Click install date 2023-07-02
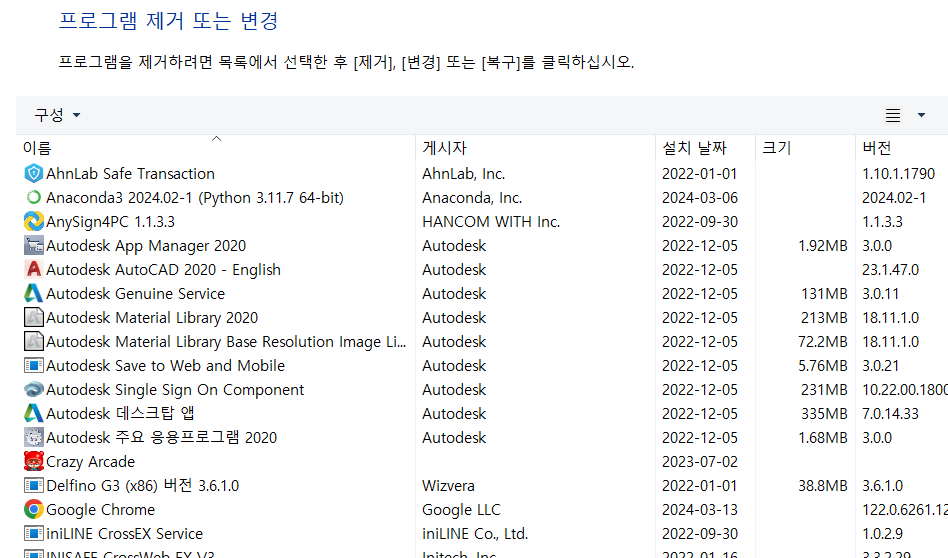The height and width of the screenshot is (558, 948). (700, 462)
